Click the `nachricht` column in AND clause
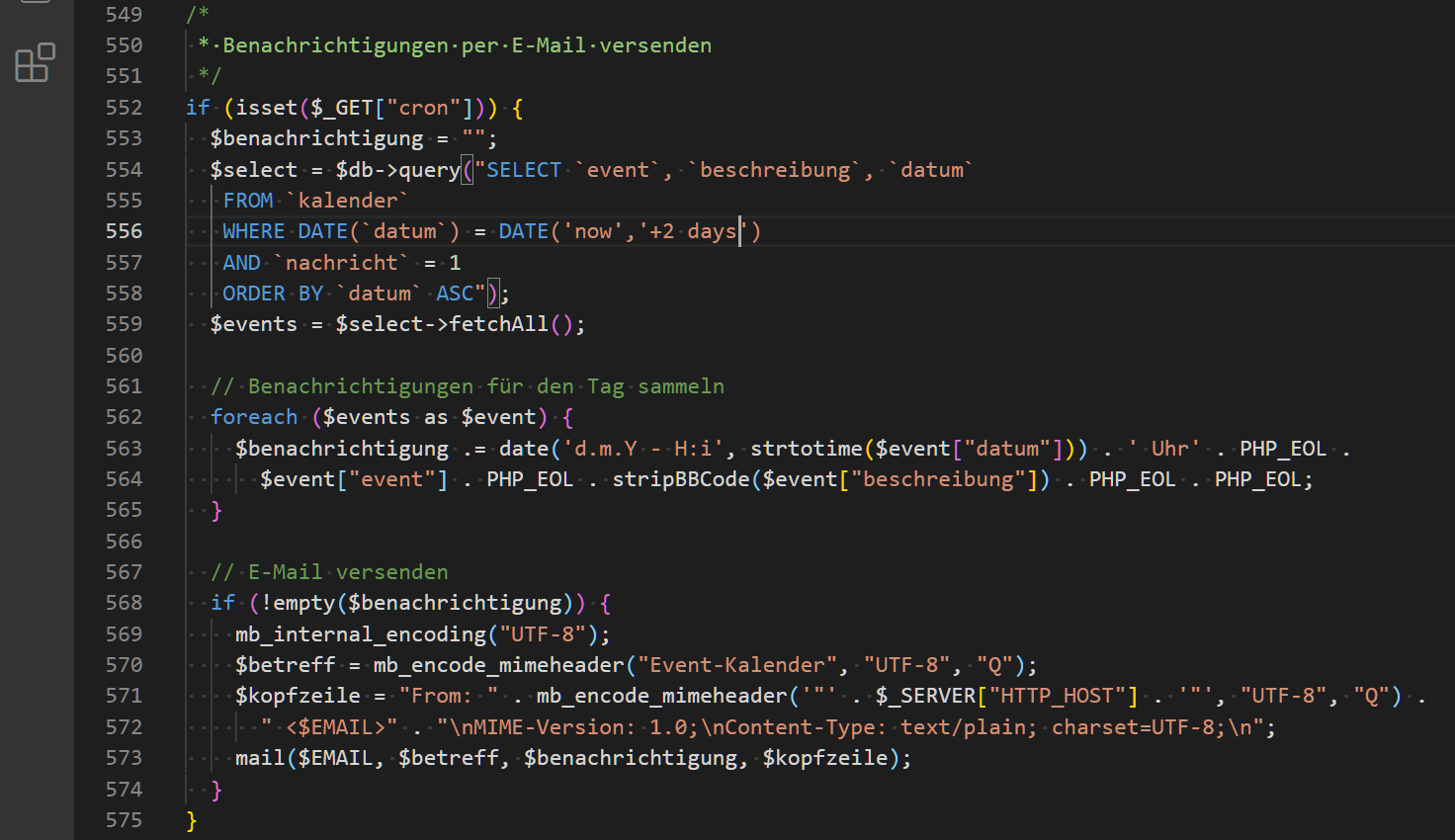 coord(341,263)
